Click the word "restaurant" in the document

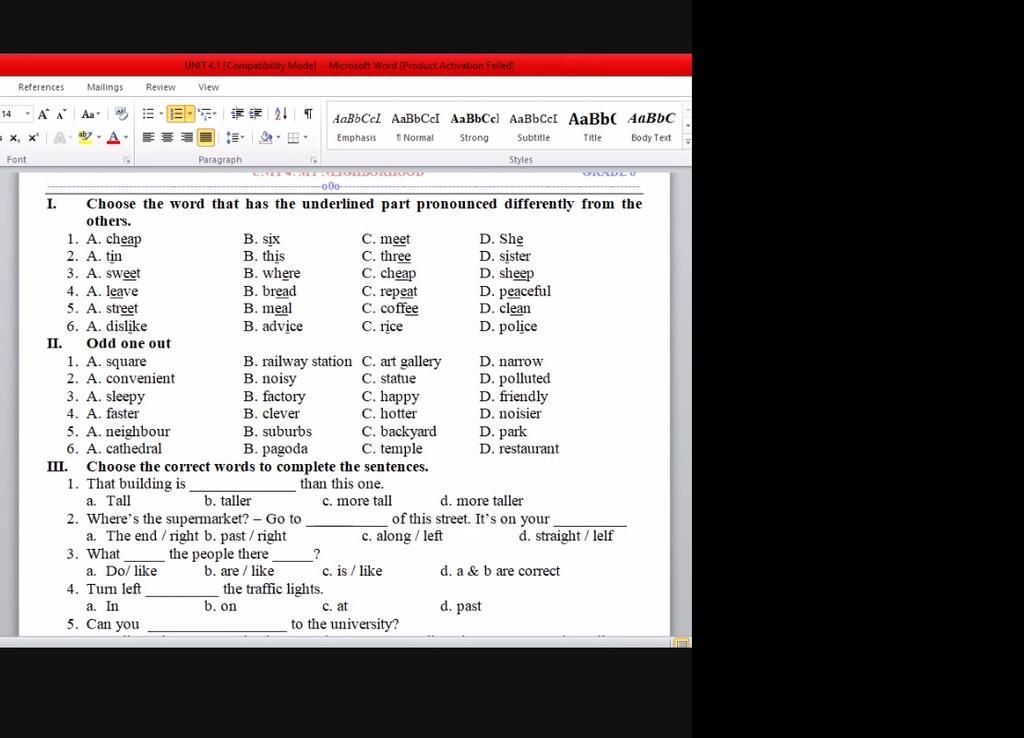pos(529,449)
